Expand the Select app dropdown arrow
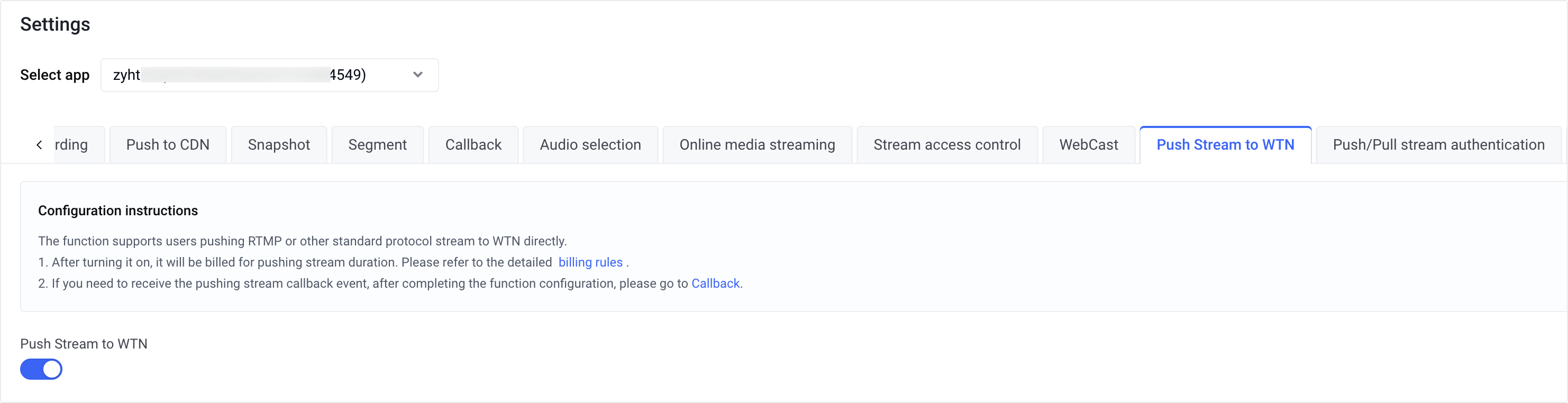Viewport: 1568px width, 403px height. click(x=417, y=75)
